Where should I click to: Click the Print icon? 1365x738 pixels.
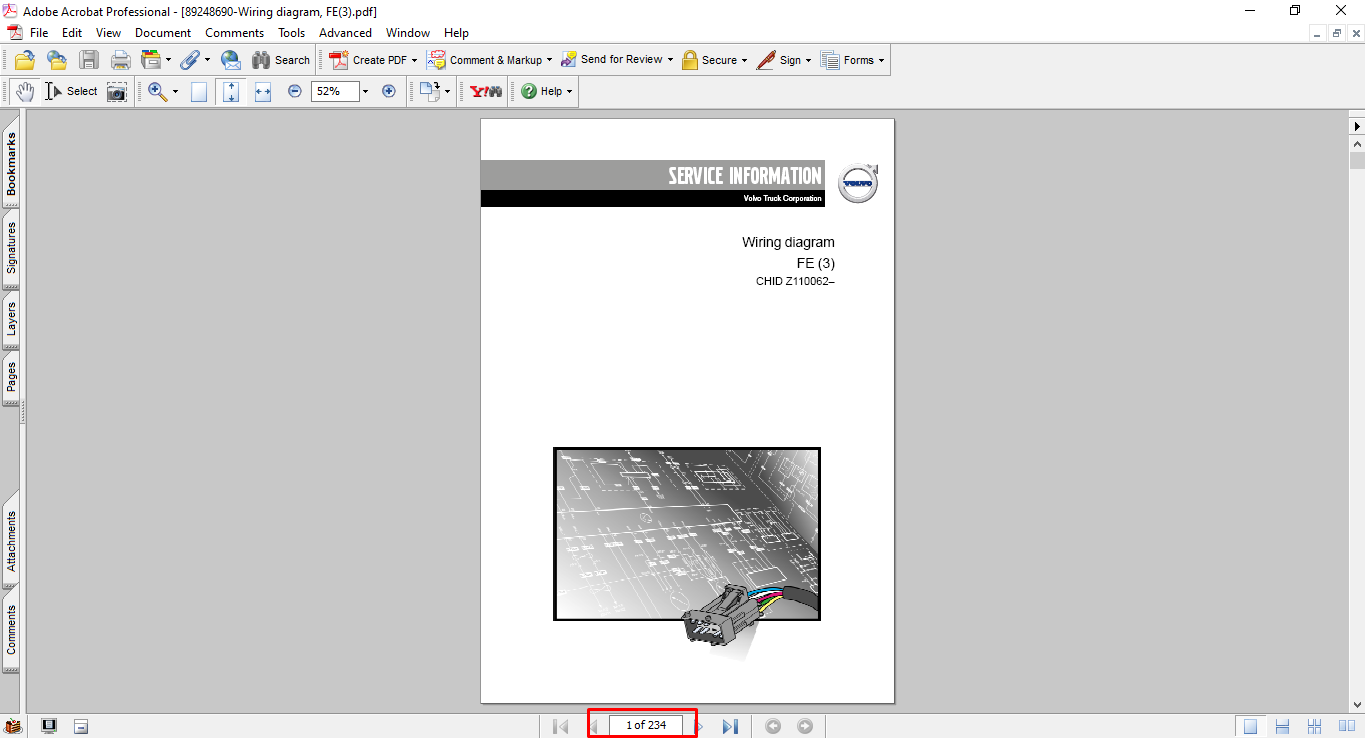click(121, 60)
